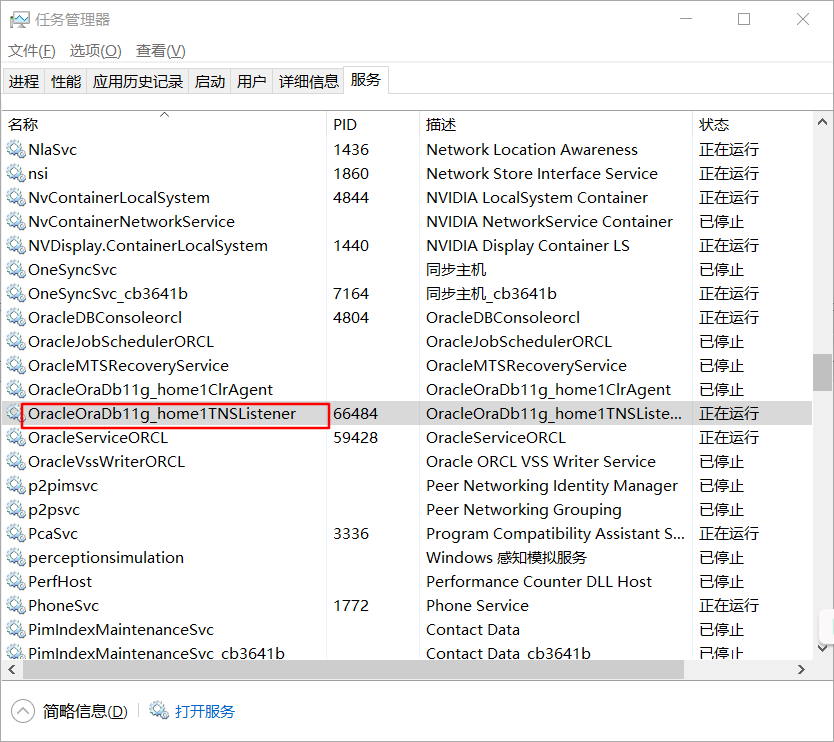Viewport: 834px width, 742px height.
Task: Open services via the 打开服务 link
Action: point(206,711)
